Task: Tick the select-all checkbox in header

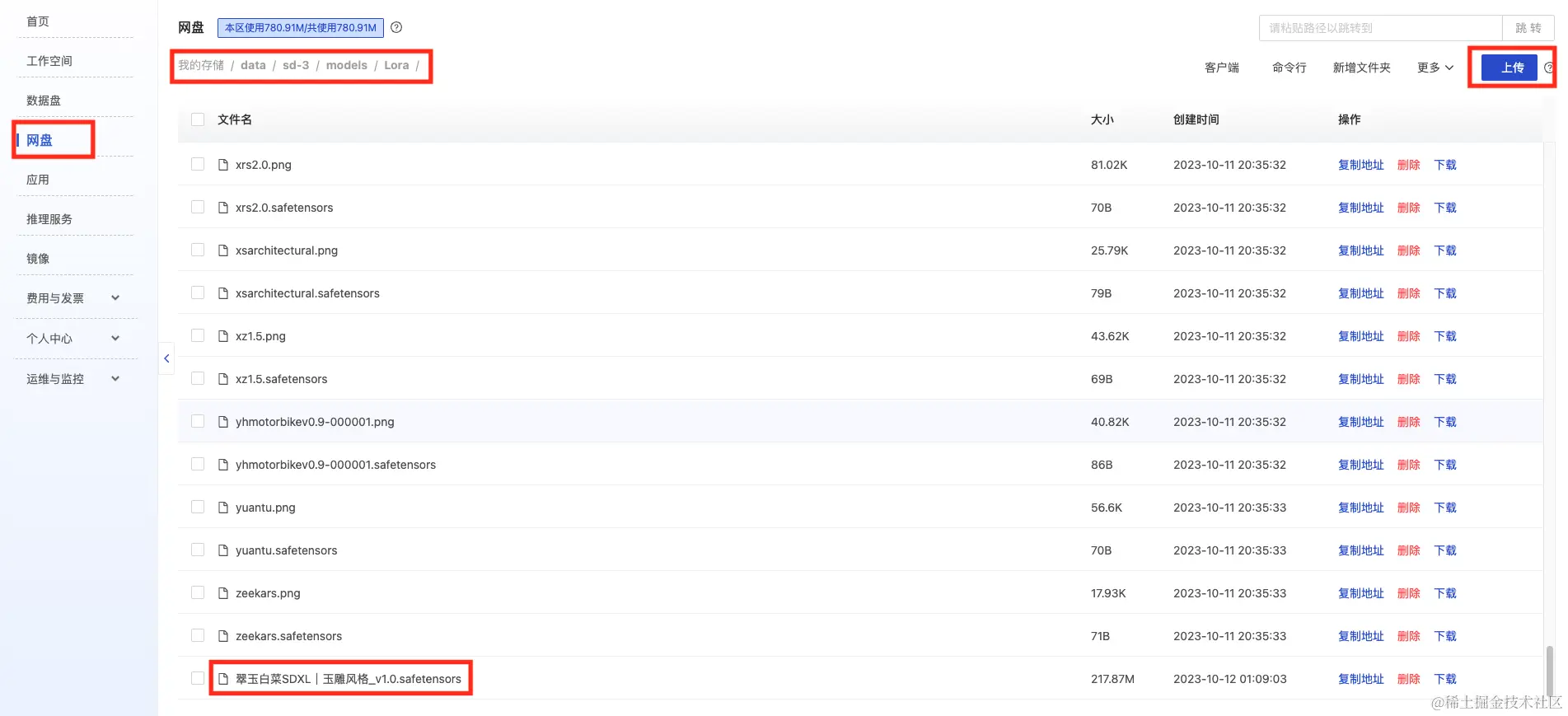Action: point(198,119)
